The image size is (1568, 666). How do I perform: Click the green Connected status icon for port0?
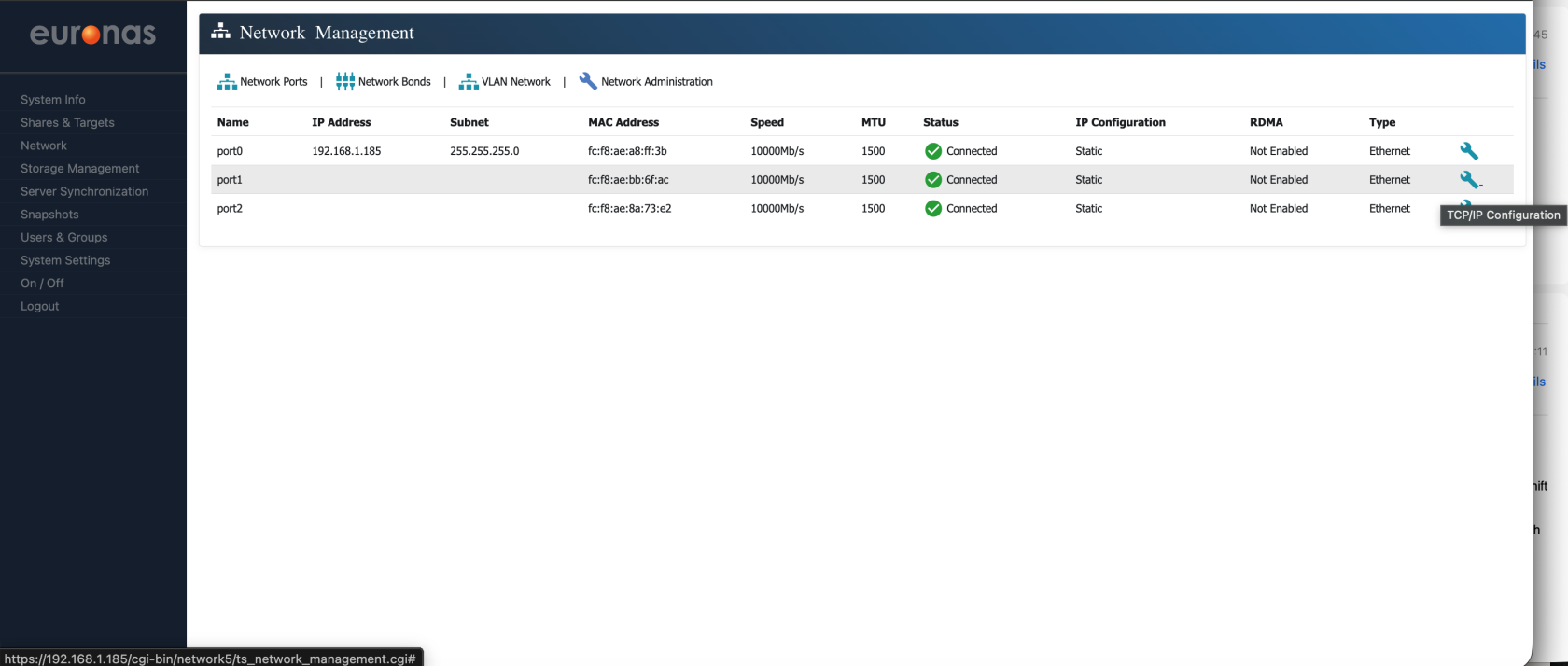coord(932,151)
